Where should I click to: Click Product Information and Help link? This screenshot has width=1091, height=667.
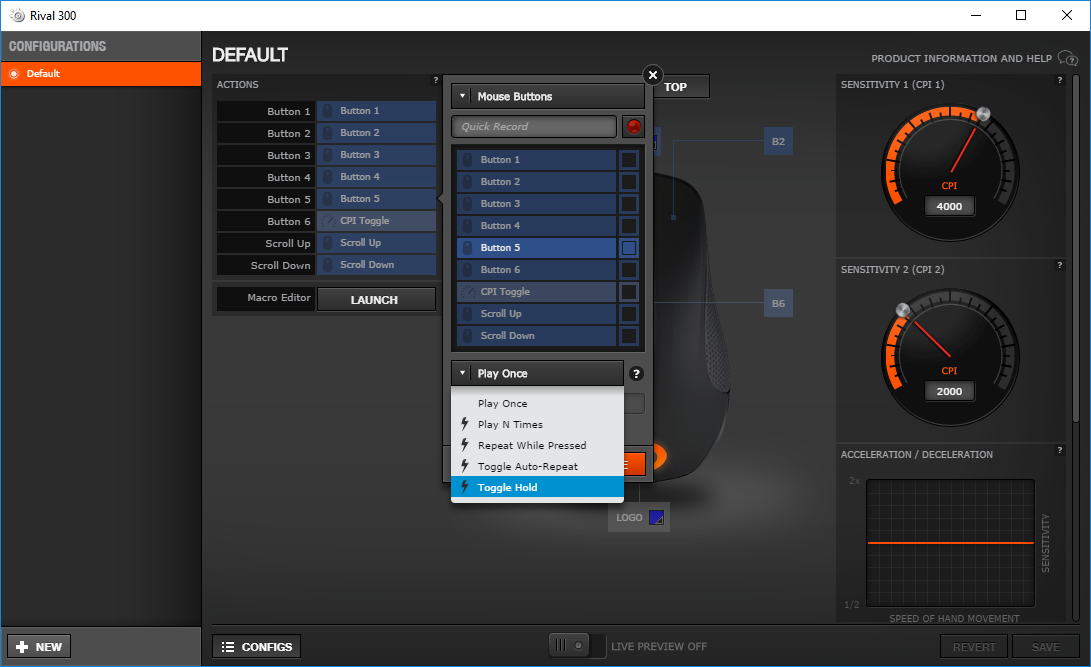[x=961, y=58]
